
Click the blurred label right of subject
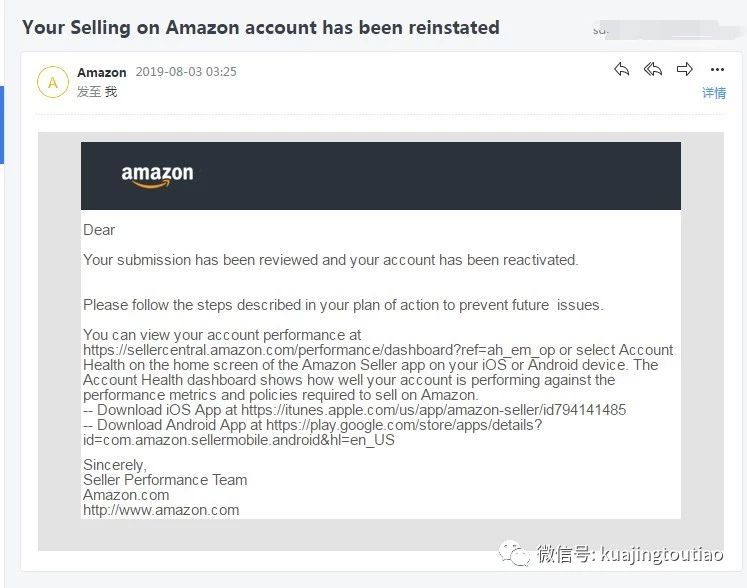[667, 30]
